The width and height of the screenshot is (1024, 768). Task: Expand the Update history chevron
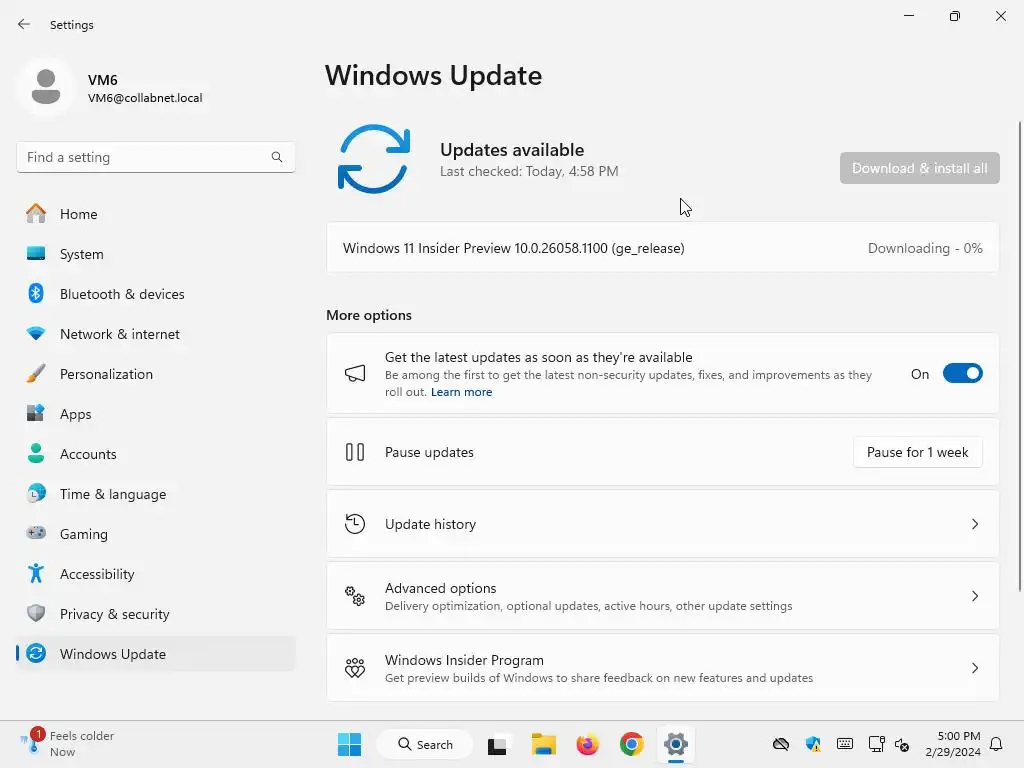pyautogui.click(x=974, y=524)
